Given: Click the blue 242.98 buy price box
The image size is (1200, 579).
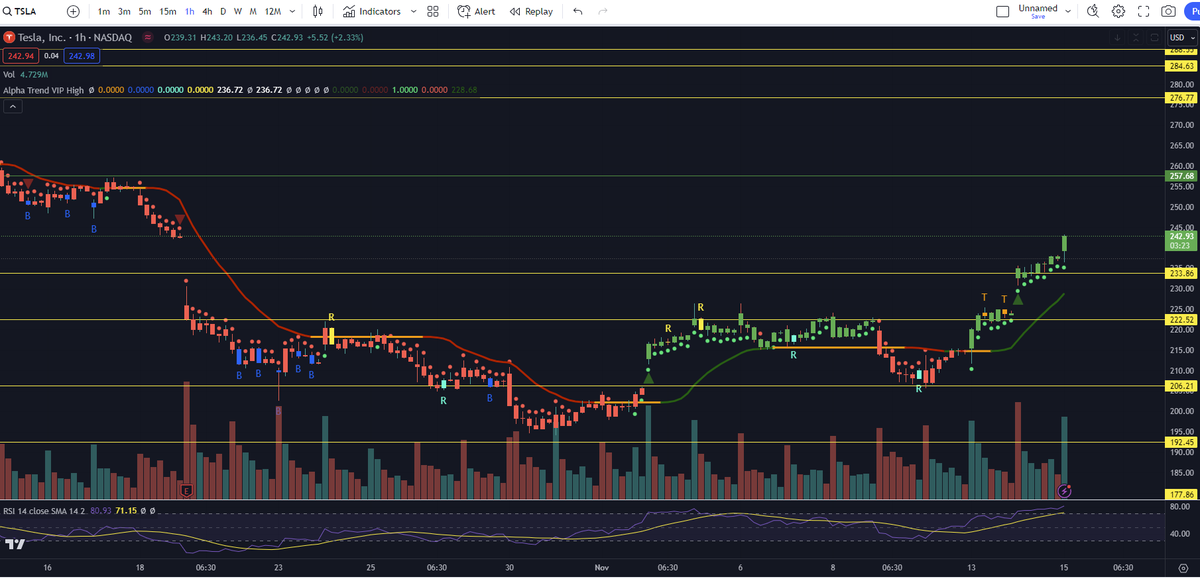Looking at the screenshot, I should [x=82, y=56].
